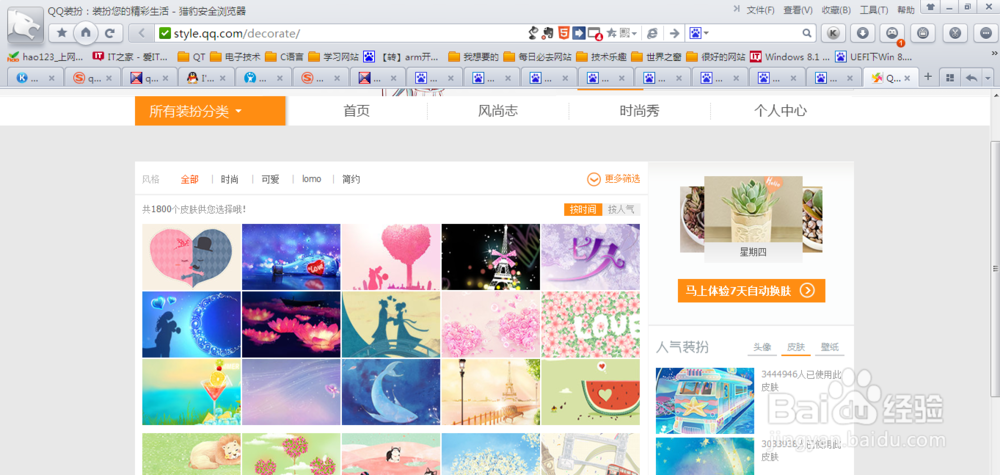Close the active QQ装扮 tab
Image resolution: width=1000 pixels, height=475 pixels.
tap(907, 78)
